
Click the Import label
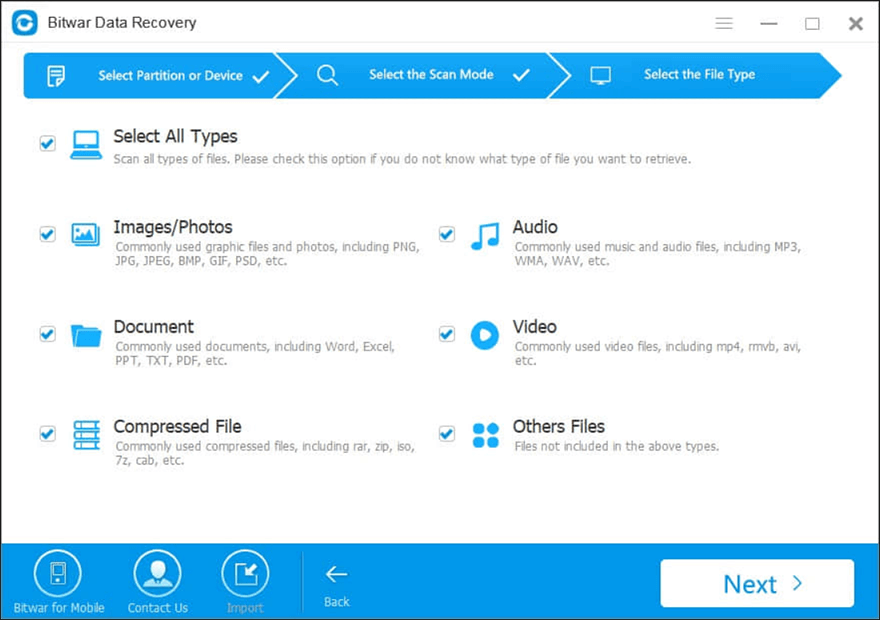245,608
